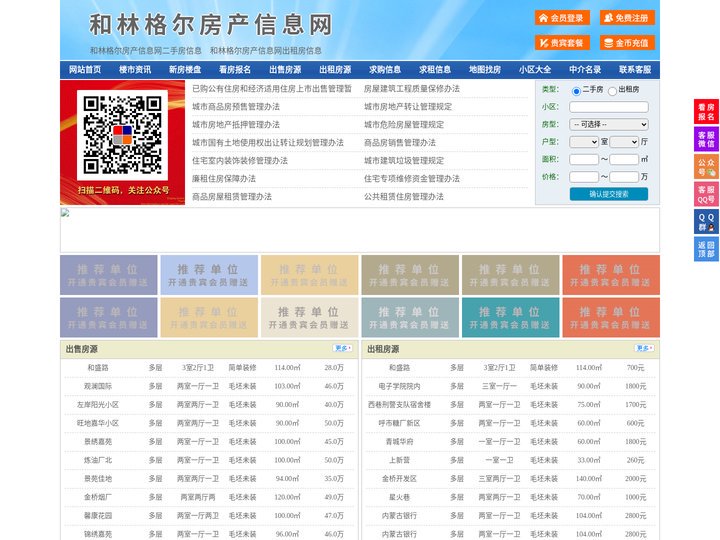Screen dimensions: 720x540
Task: Open the 金桥烟厂 sale listing
Action: 98,497
